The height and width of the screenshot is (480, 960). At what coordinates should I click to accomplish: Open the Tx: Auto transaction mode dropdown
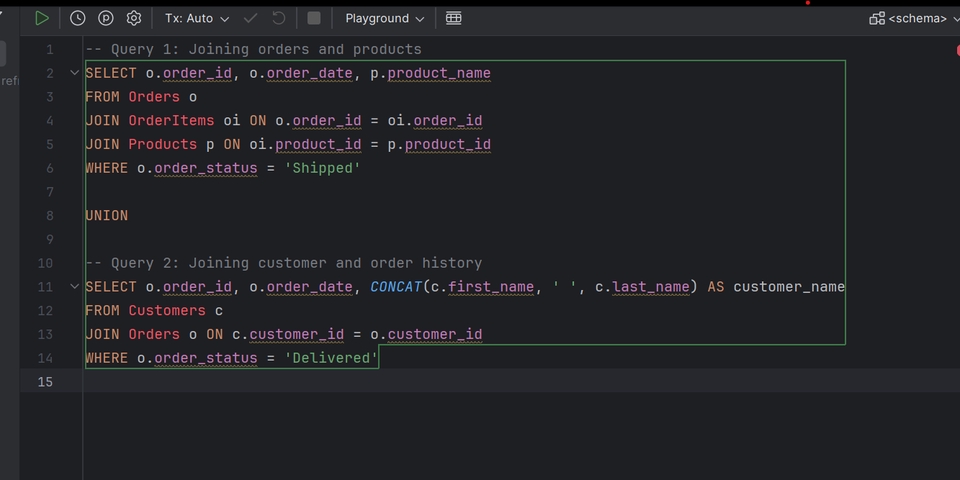tap(197, 18)
